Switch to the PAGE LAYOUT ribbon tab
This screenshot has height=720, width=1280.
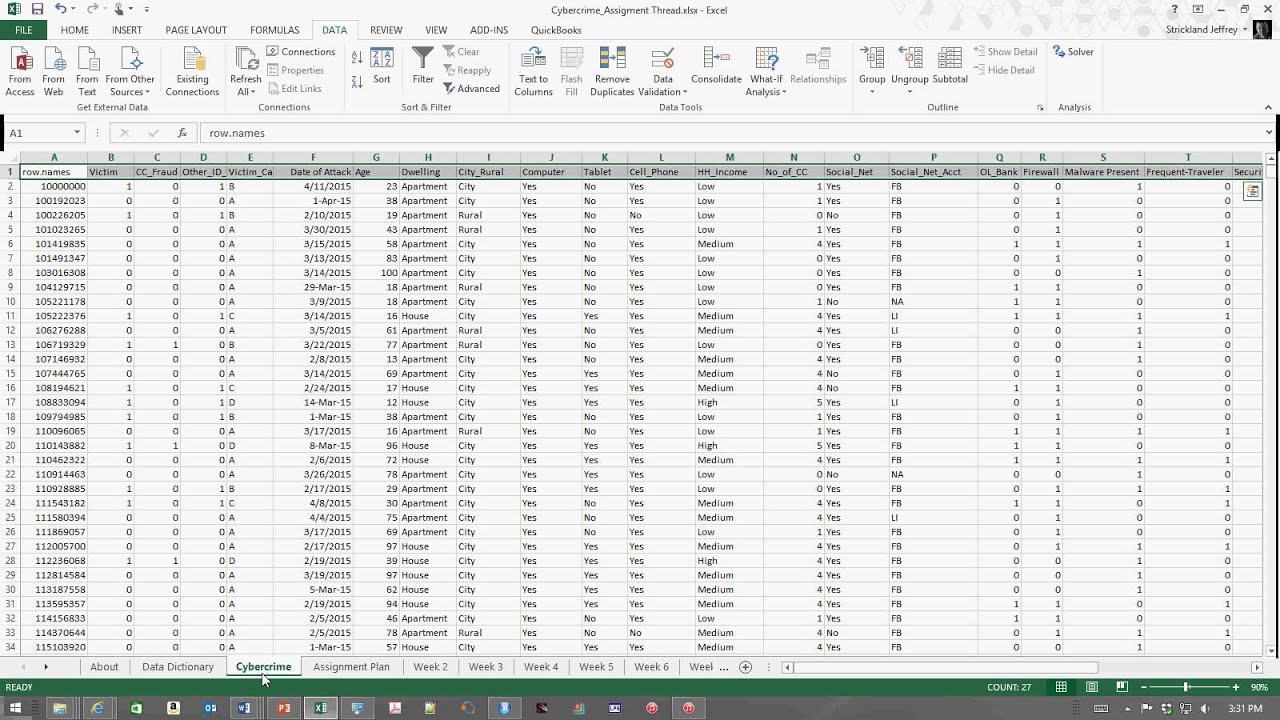pos(196,30)
